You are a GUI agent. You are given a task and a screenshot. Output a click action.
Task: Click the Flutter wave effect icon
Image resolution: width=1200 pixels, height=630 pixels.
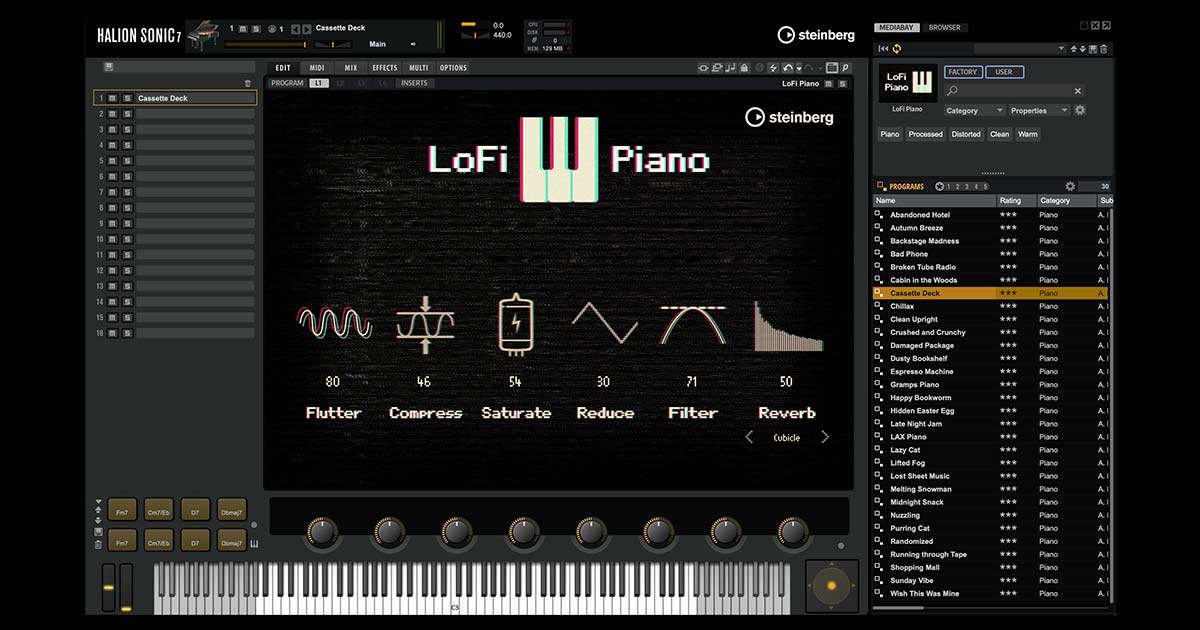point(334,323)
